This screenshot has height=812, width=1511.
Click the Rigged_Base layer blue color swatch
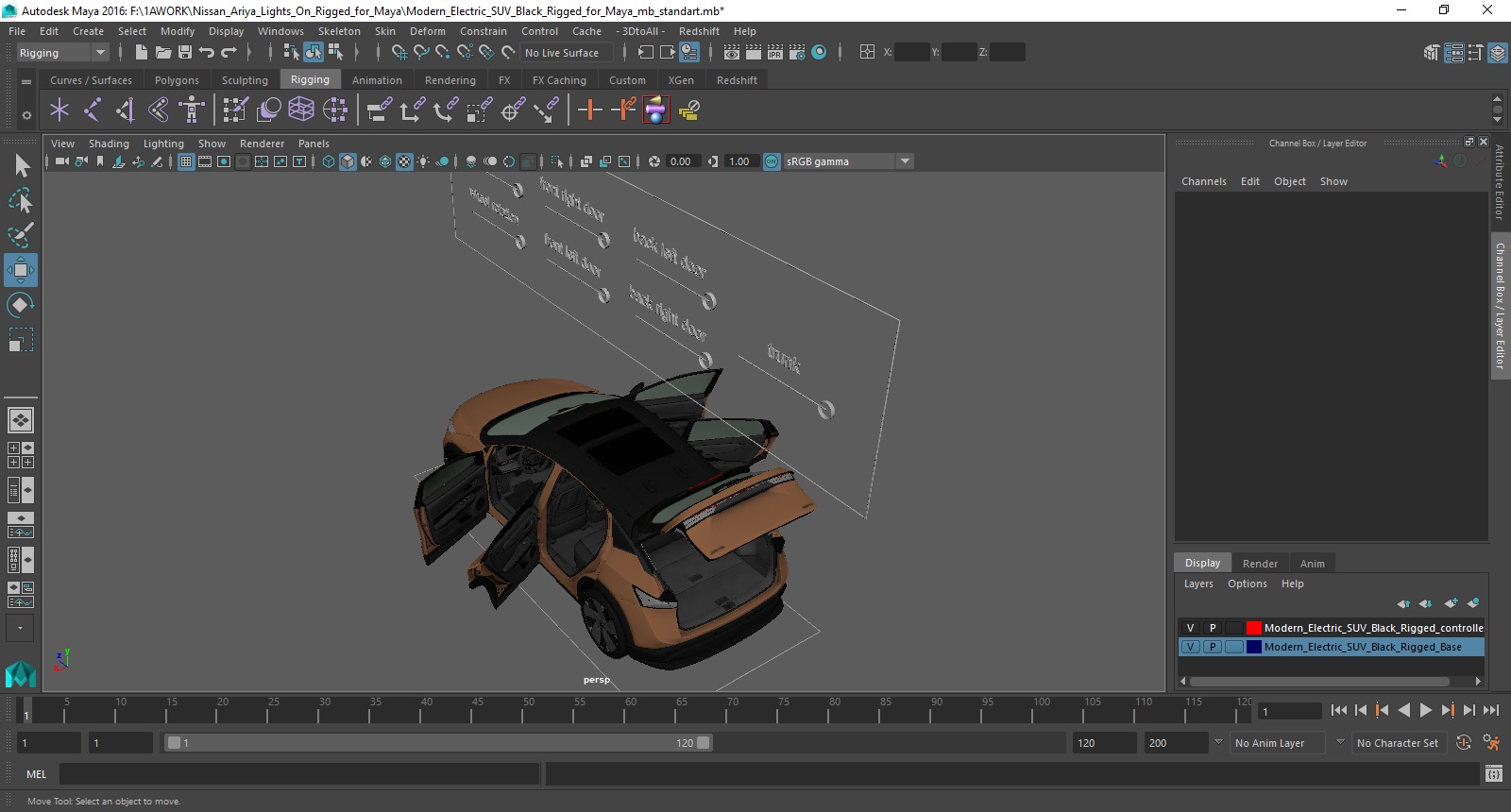pyautogui.click(x=1253, y=647)
